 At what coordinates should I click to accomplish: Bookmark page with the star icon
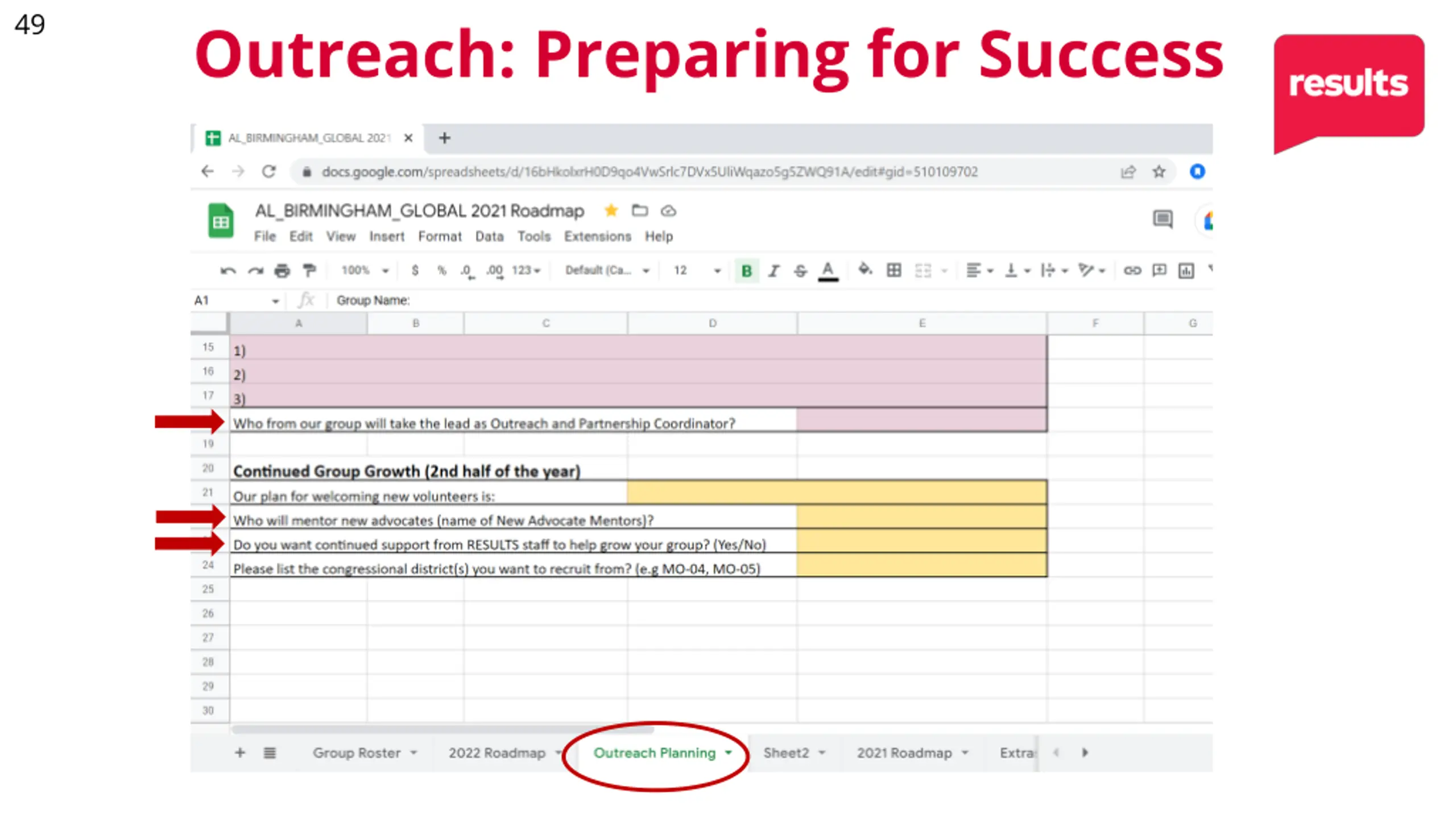[x=1159, y=172]
